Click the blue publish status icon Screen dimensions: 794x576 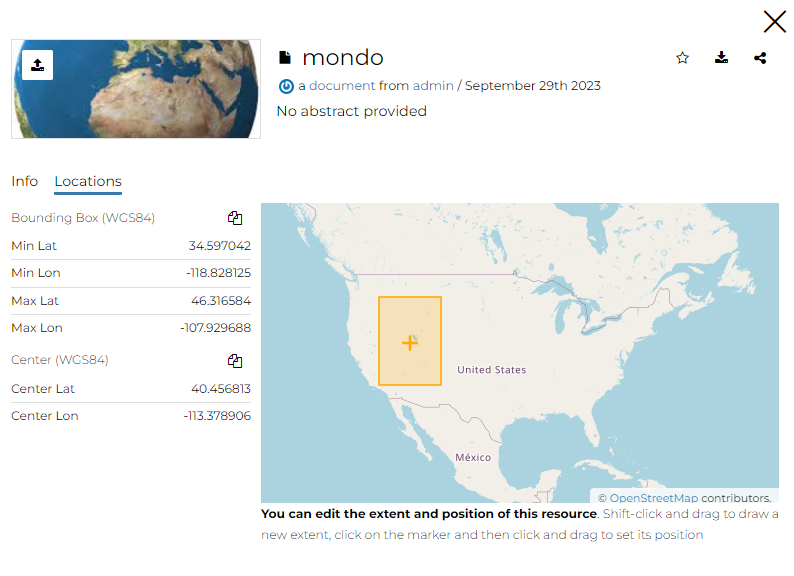click(286, 86)
